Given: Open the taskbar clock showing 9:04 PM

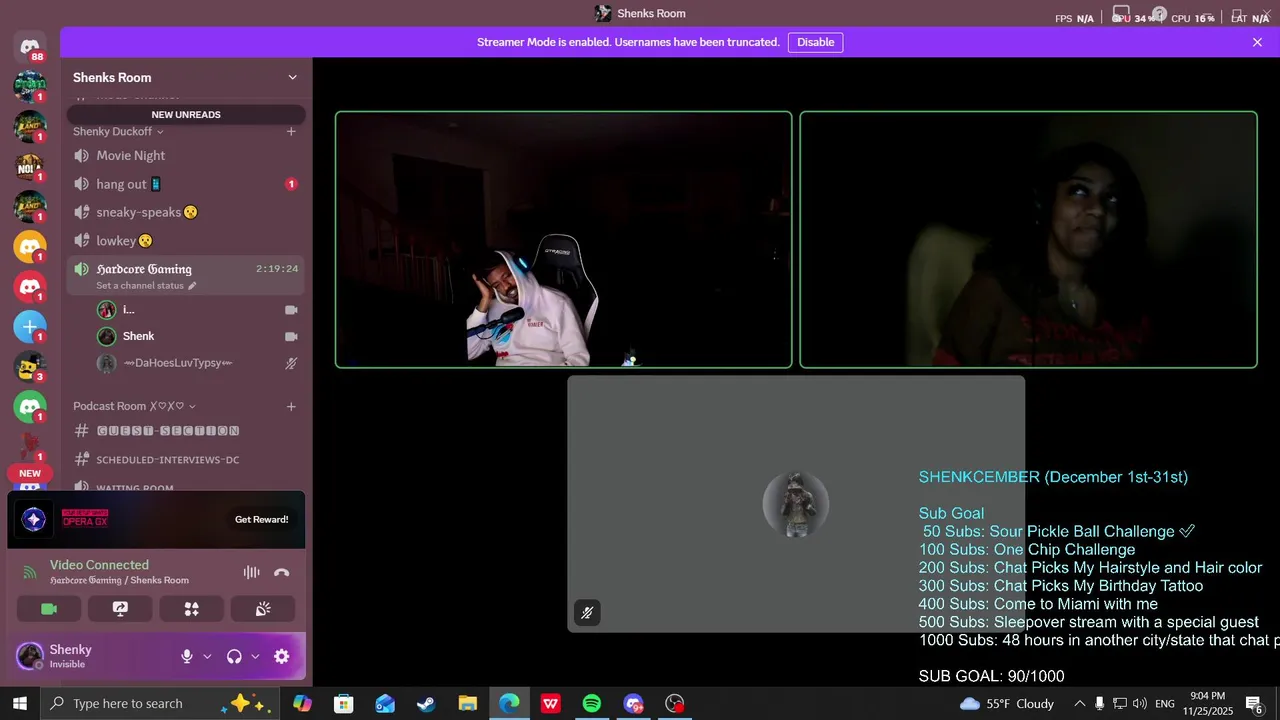Looking at the screenshot, I should [1207, 704].
